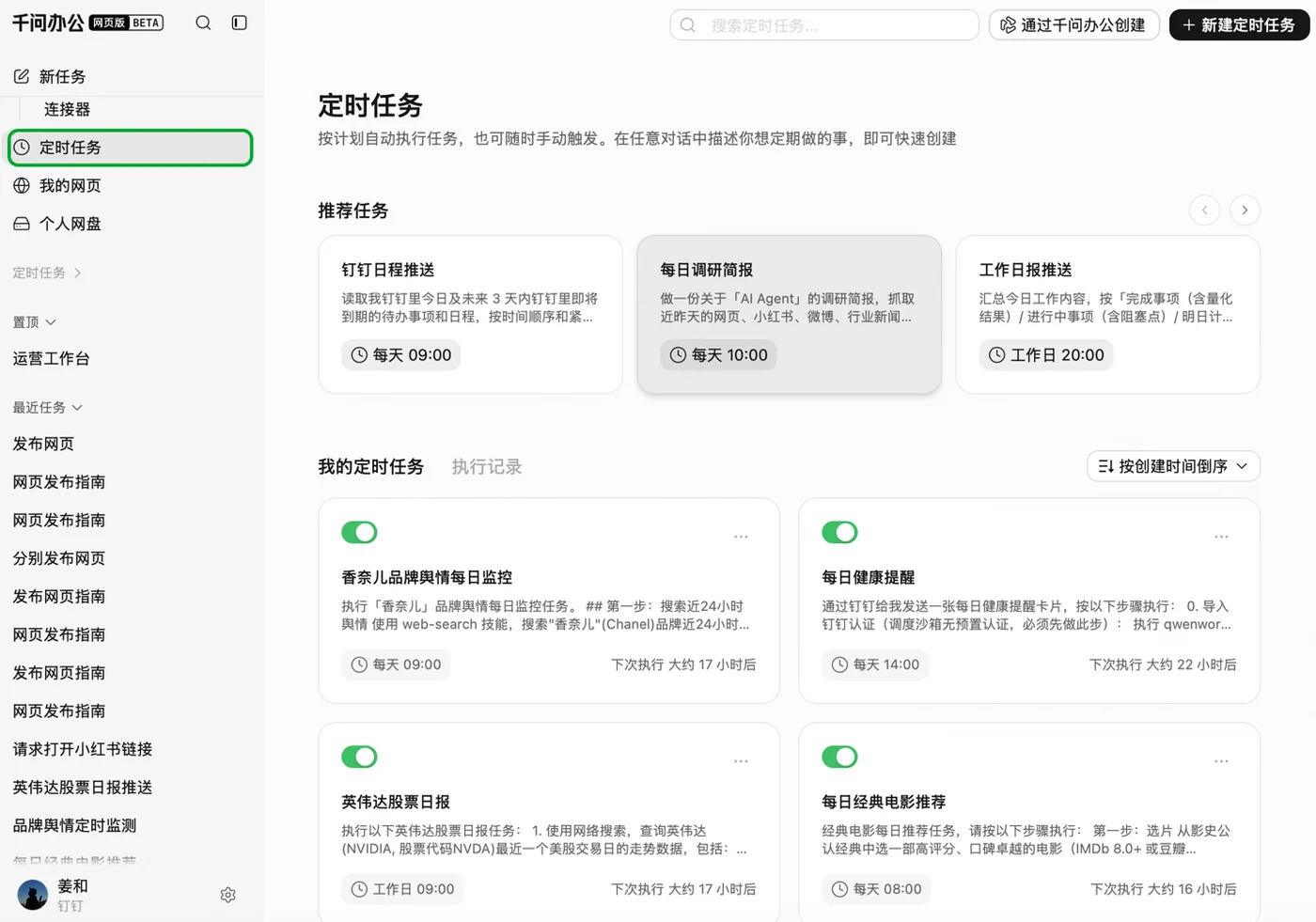Screen dimensions: 1316x922
Task: Open the 每日调研简报 recommended card
Action: [789, 314]
